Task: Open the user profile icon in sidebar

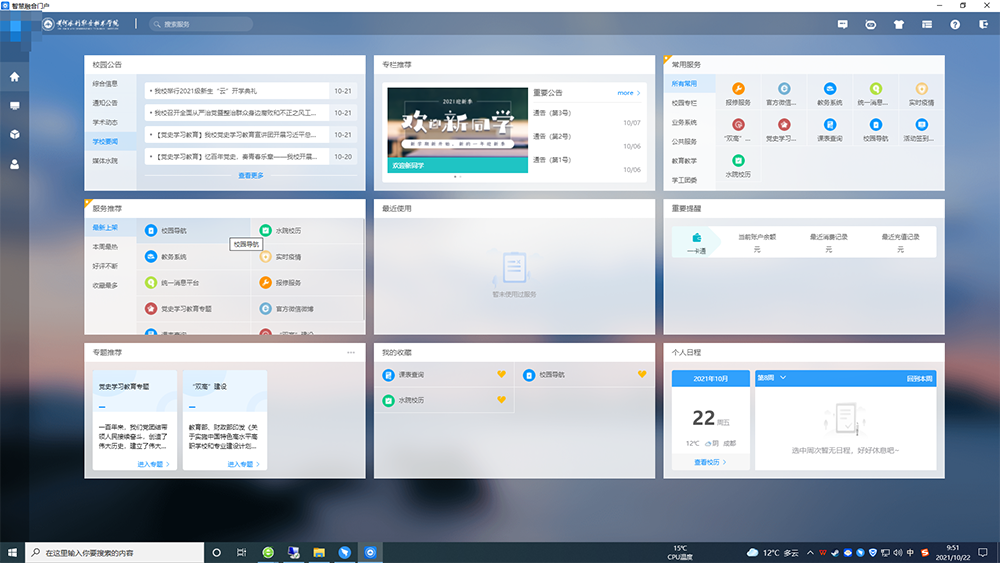Action: 14,164
